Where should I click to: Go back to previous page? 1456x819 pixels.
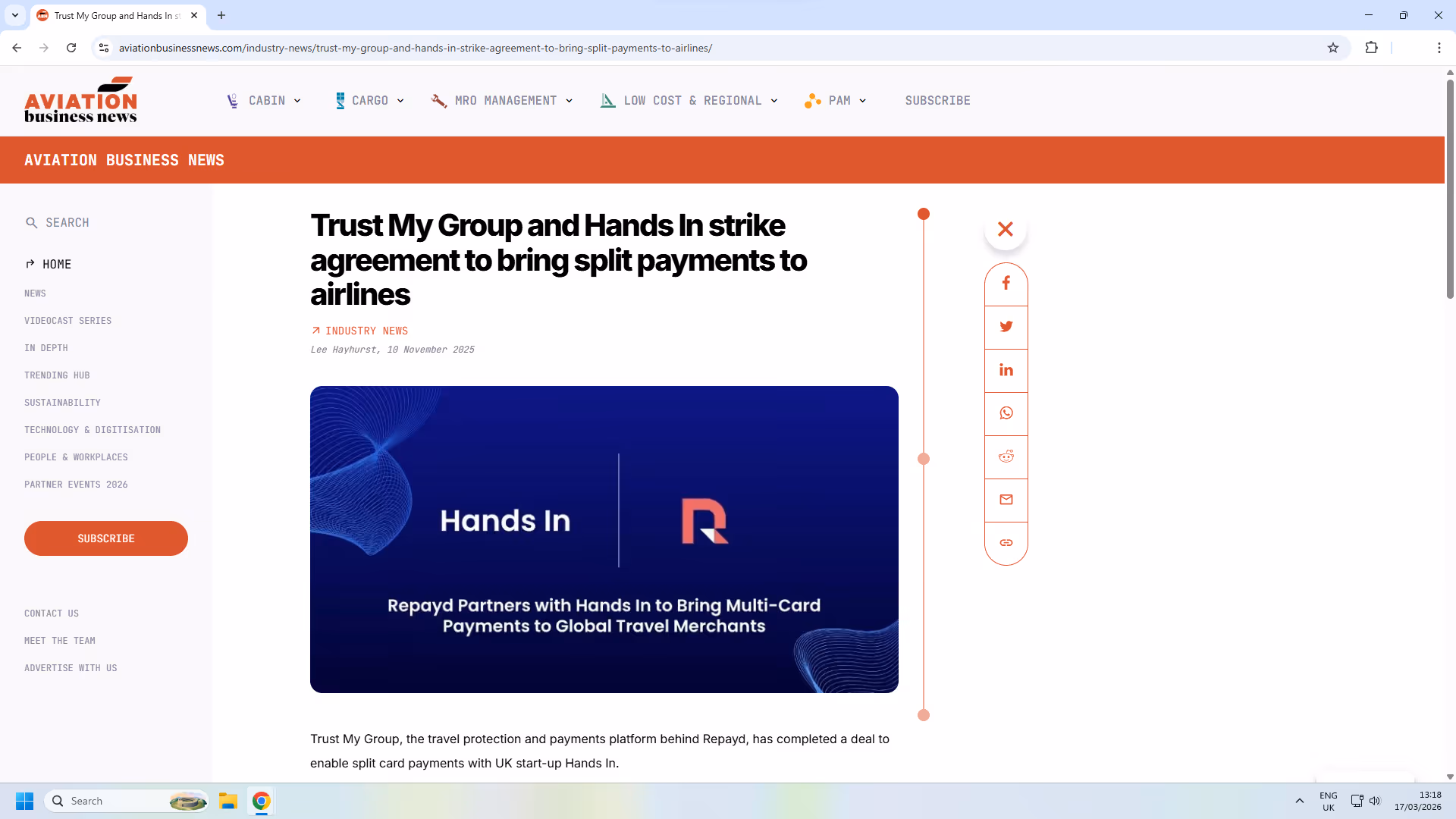(x=17, y=48)
